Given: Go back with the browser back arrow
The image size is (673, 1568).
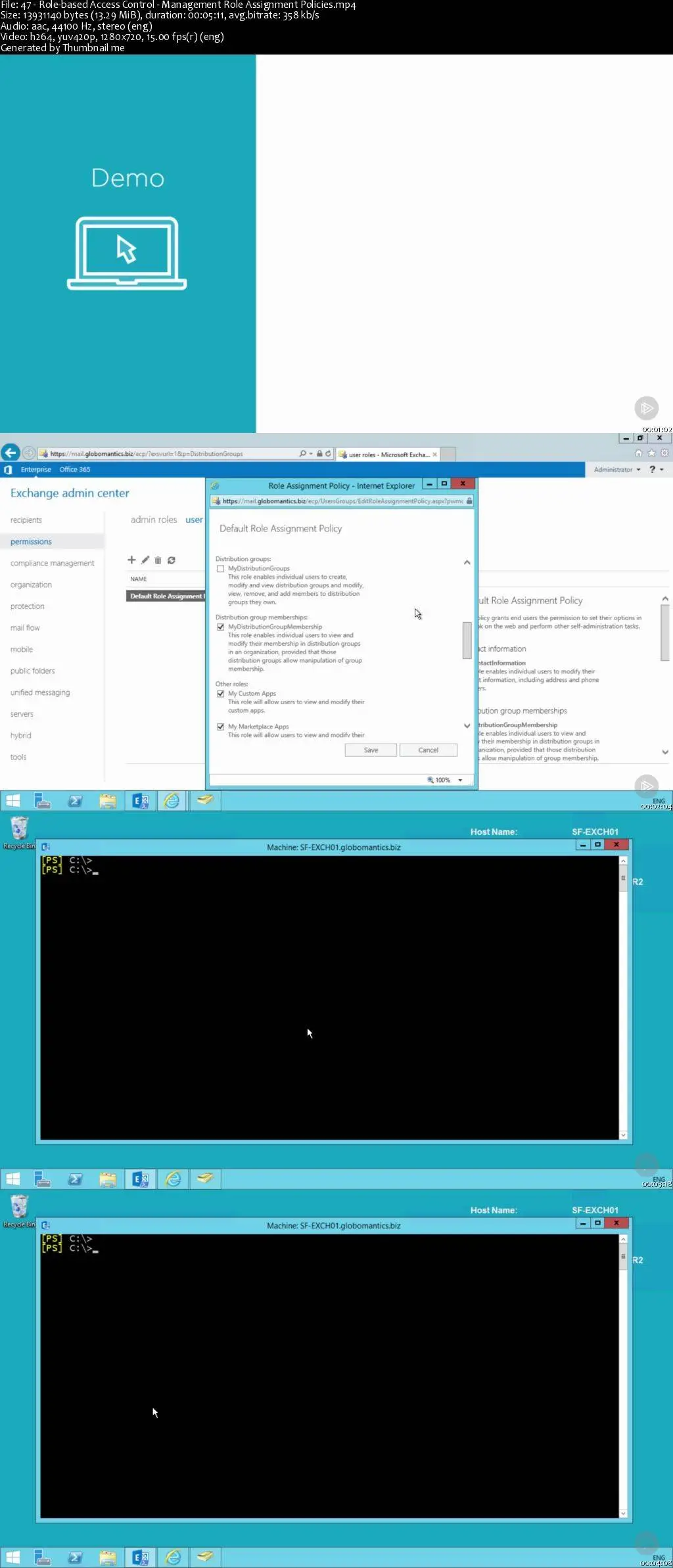Looking at the screenshot, I should click(x=10, y=453).
